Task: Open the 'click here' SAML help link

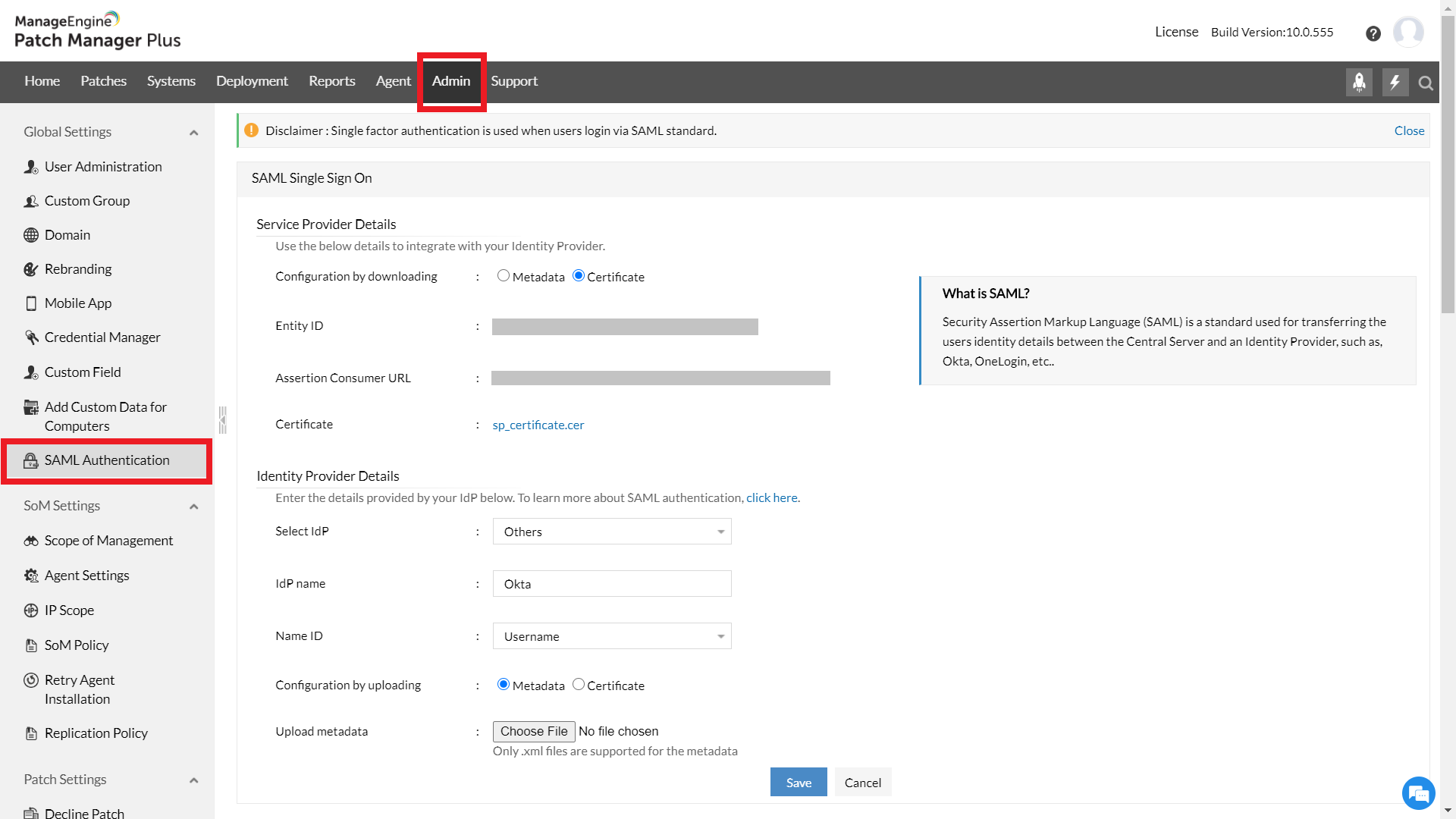Action: [771, 497]
